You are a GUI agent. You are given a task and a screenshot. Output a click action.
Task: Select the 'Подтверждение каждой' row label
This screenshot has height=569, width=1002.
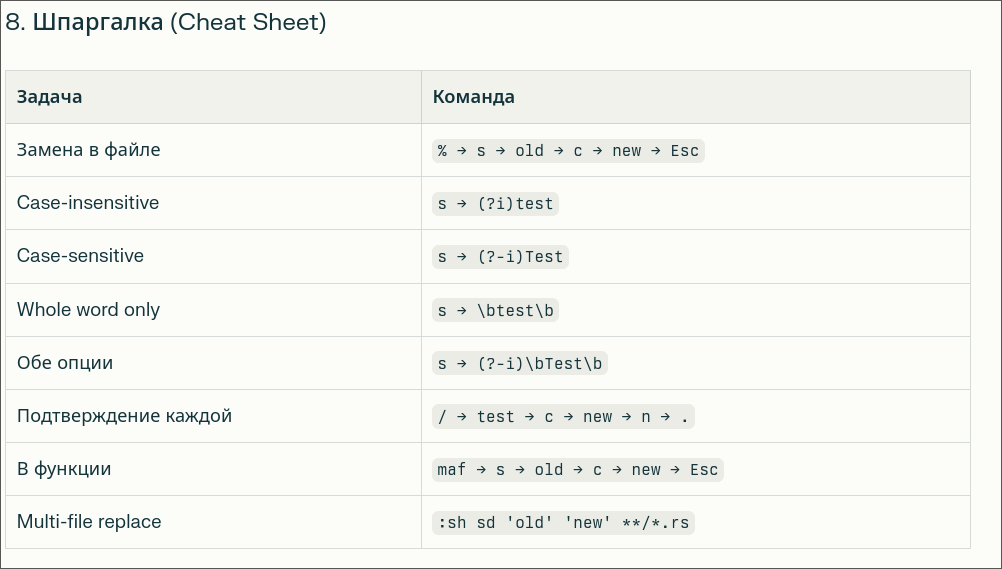(x=124, y=416)
